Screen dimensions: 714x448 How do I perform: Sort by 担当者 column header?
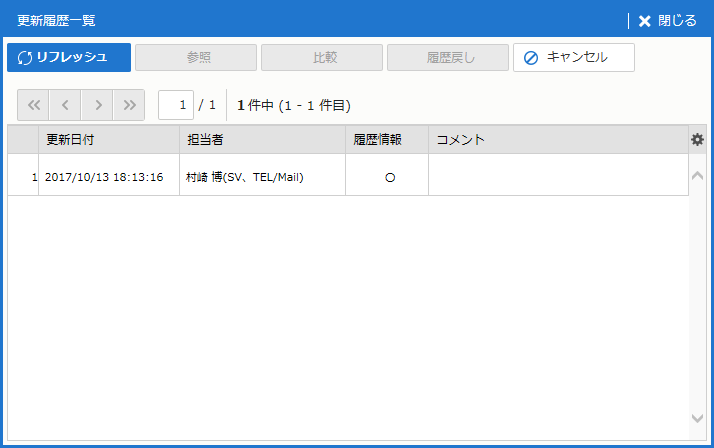click(x=262, y=140)
